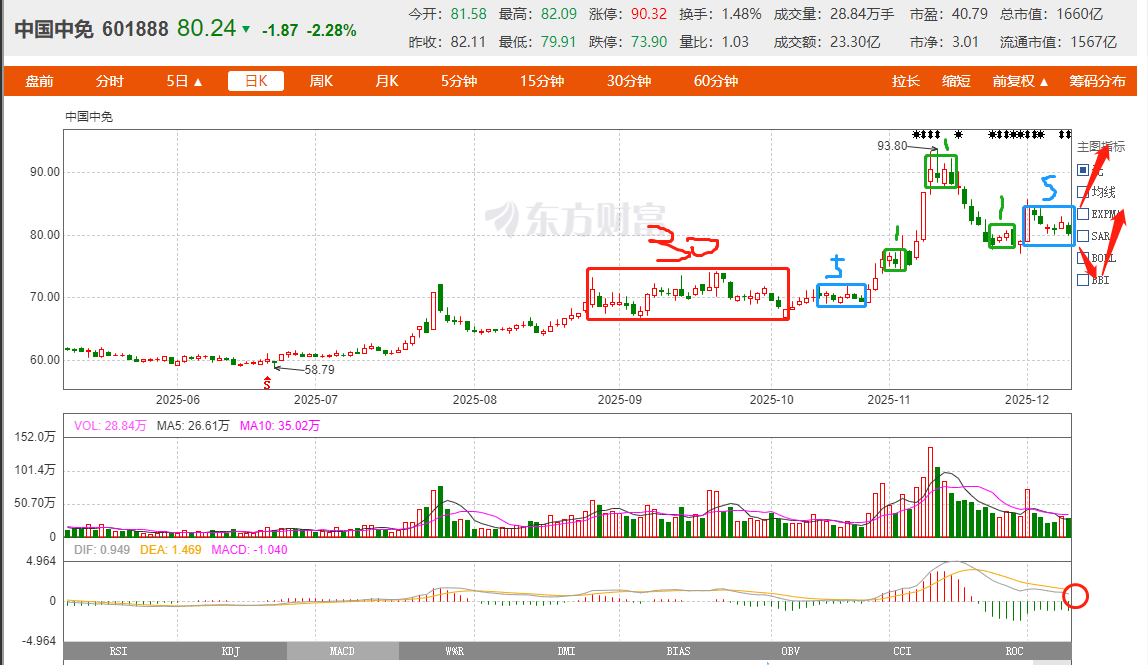Click the 量比 value 1.03
The width and height of the screenshot is (1148, 665).
[735, 42]
